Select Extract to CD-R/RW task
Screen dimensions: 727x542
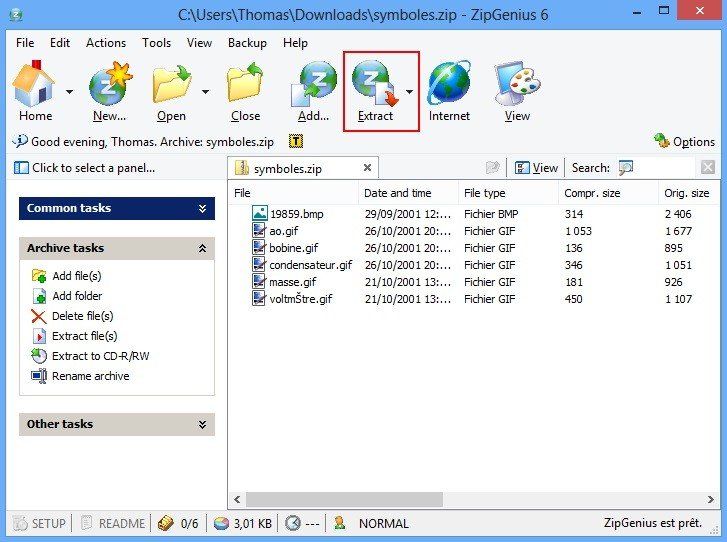90,356
